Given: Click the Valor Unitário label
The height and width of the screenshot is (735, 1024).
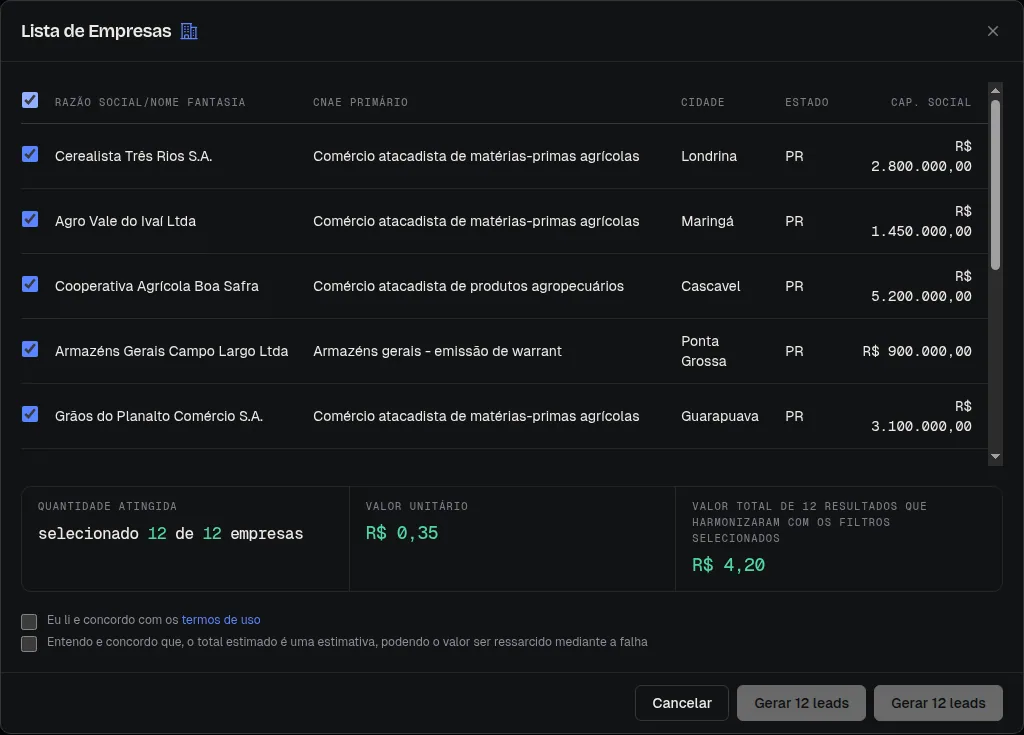Looking at the screenshot, I should 417,506.
